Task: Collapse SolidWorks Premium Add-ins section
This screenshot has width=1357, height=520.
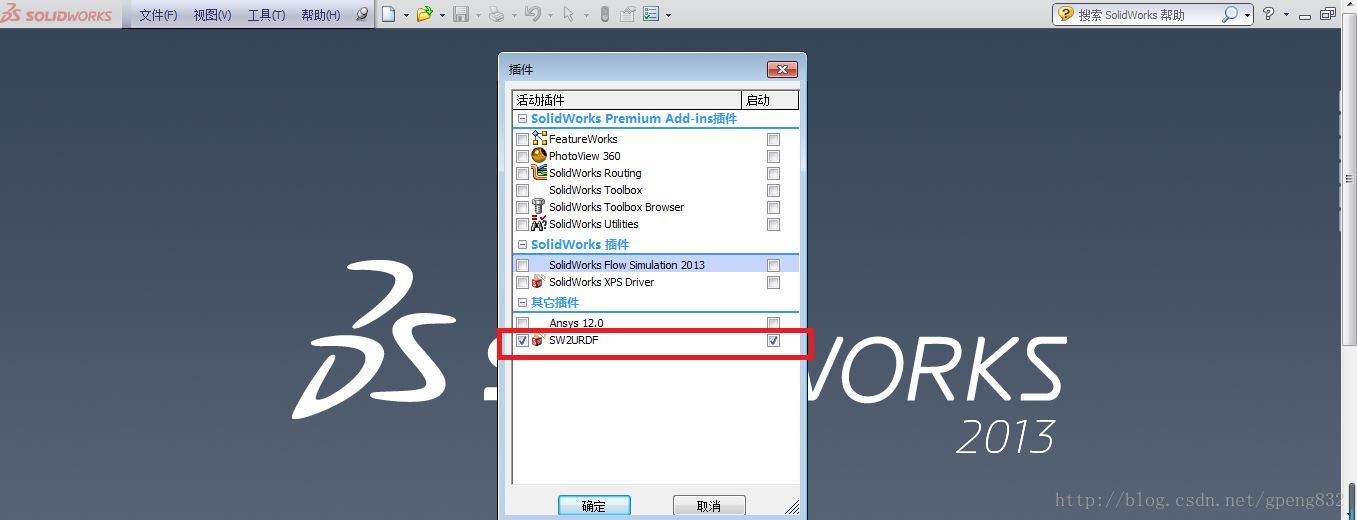Action: (x=522, y=118)
